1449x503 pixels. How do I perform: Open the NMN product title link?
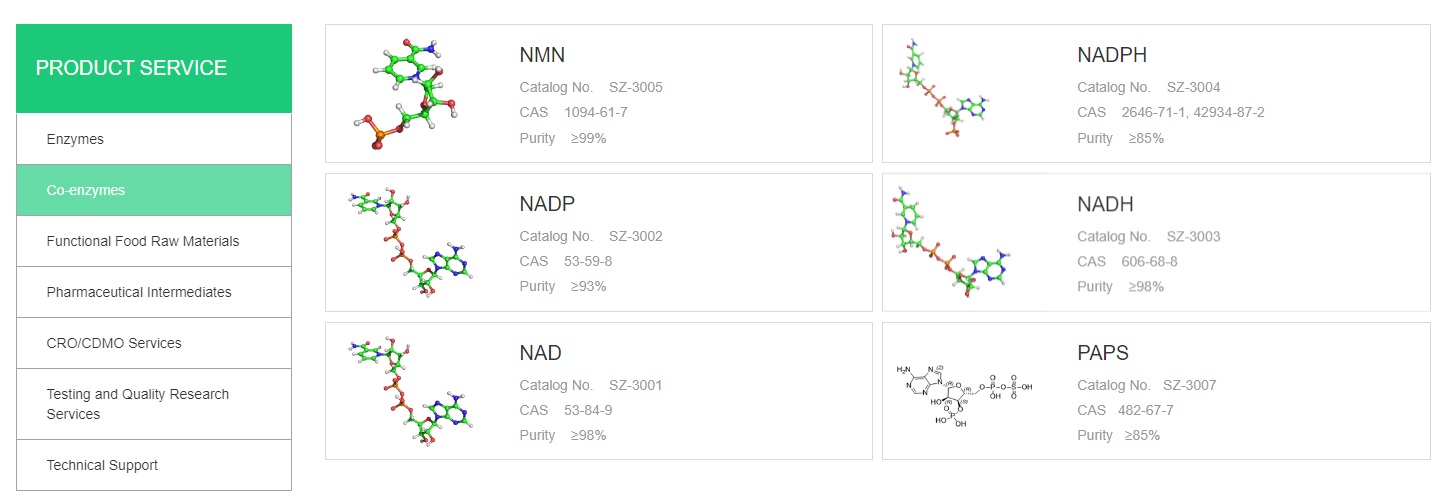tap(542, 55)
